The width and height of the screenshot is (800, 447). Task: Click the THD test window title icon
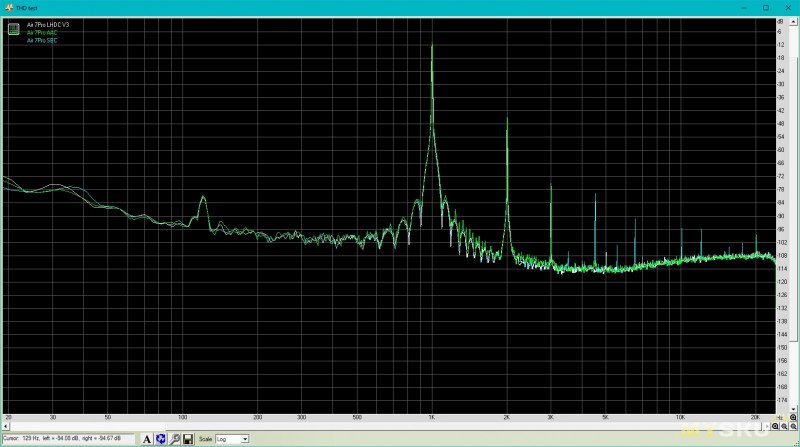point(9,8)
